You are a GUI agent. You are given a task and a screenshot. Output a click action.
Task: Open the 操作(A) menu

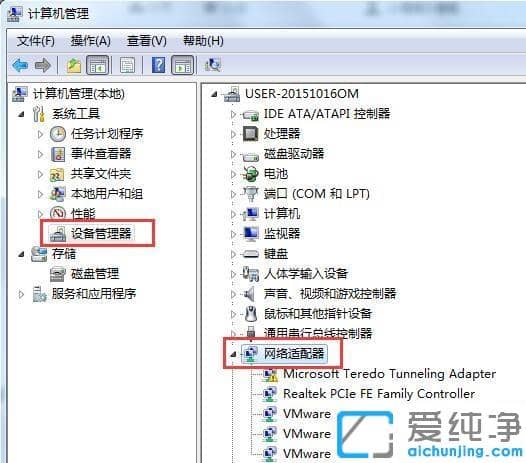[x=91, y=41]
